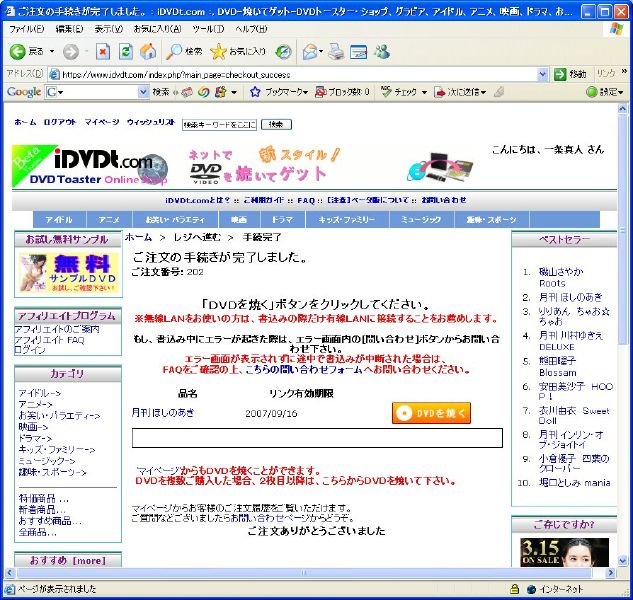Click the orange DVDを焼く button
This screenshot has width=633, height=600.
(x=431, y=413)
